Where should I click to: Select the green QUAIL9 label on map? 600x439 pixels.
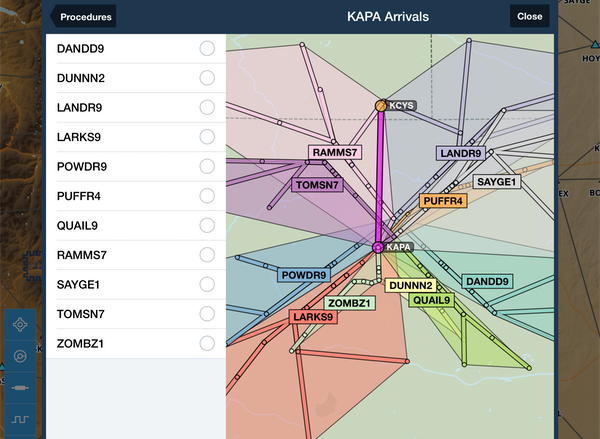coord(432,300)
